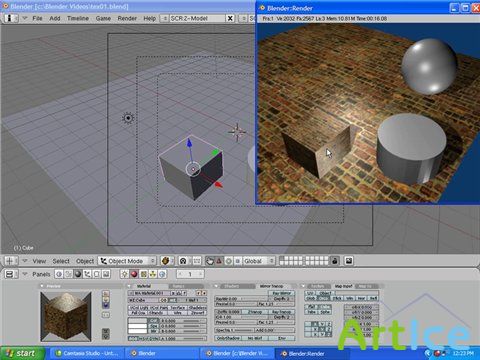The width and height of the screenshot is (480, 360).
Task: Select the translate manipulator triangle icon
Action: click(219, 261)
